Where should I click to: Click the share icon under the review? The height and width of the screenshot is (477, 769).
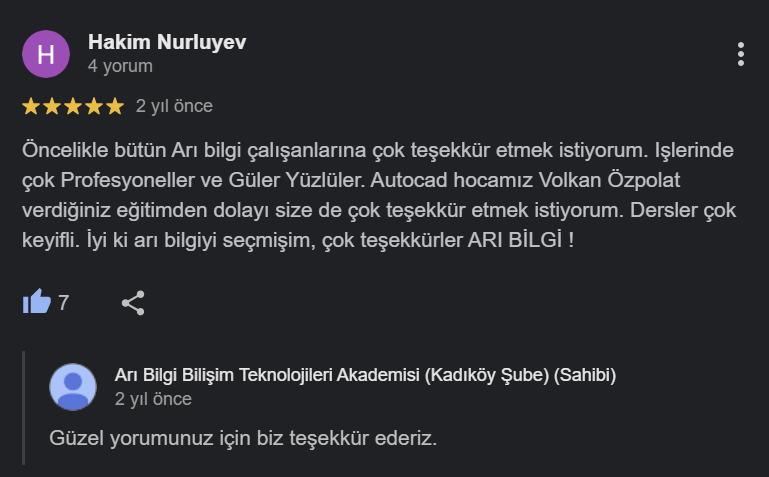click(x=133, y=302)
